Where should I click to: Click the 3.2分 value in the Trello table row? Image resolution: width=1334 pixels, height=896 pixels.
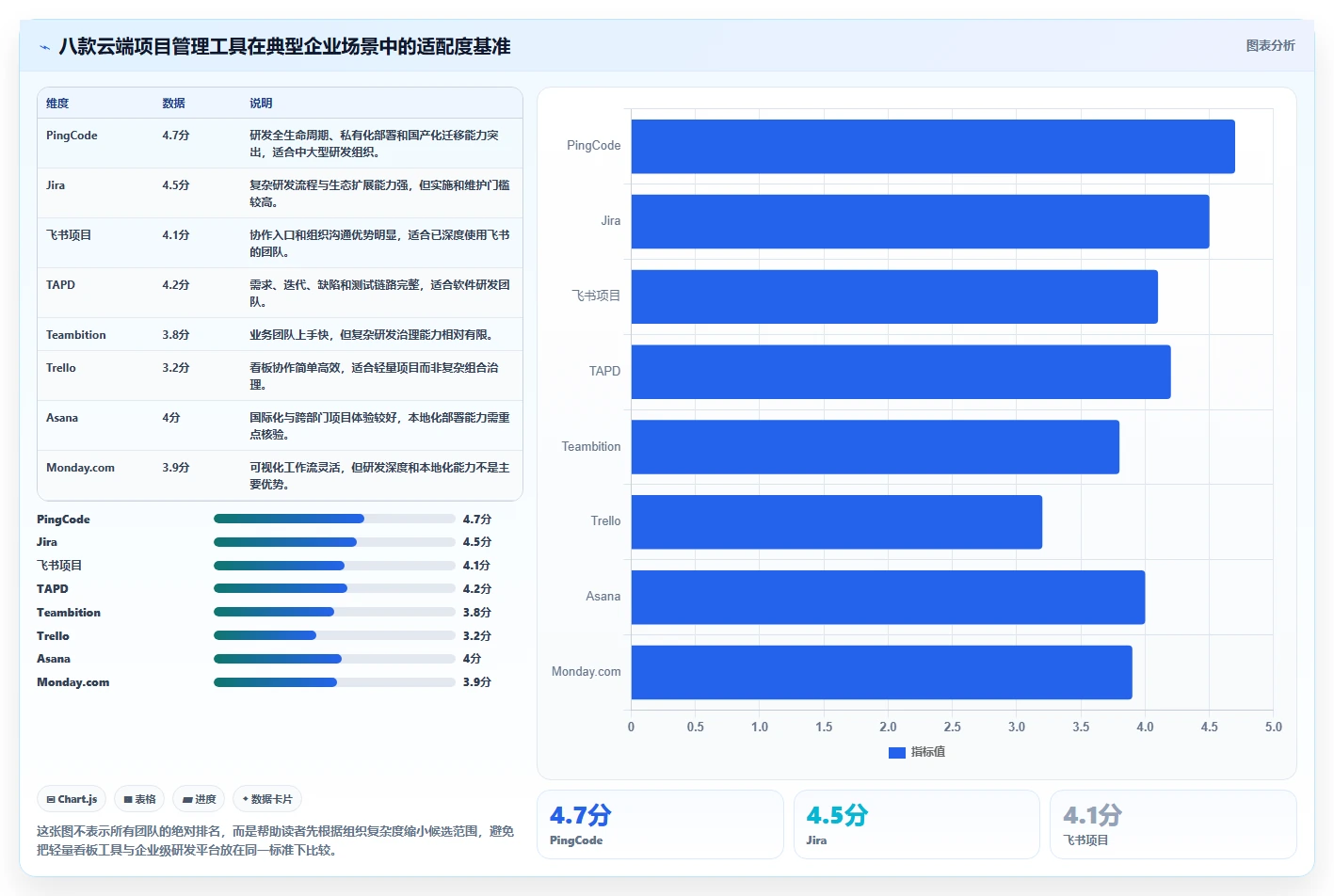click(176, 368)
